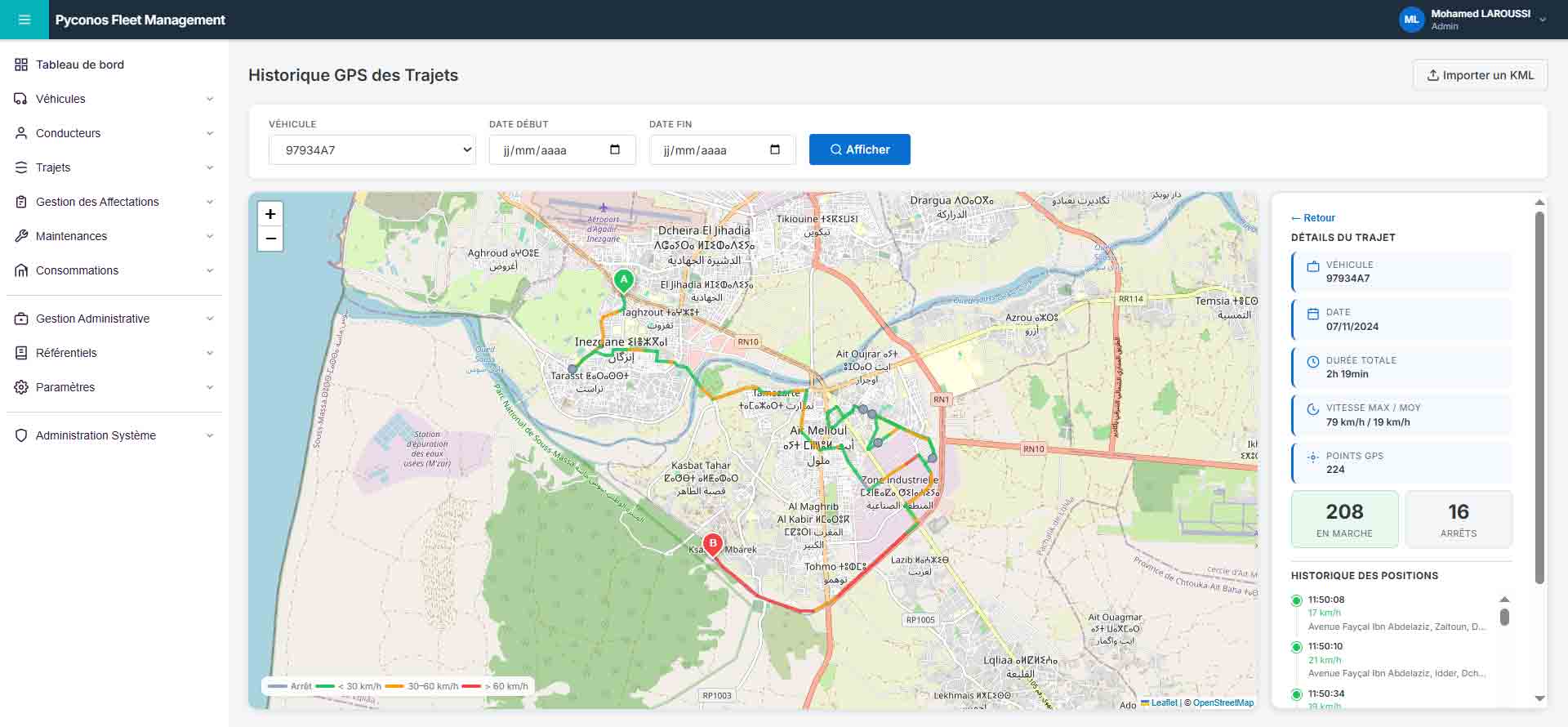
Task: Open the Date Début calendar picker icon
Action: click(x=615, y=149)
